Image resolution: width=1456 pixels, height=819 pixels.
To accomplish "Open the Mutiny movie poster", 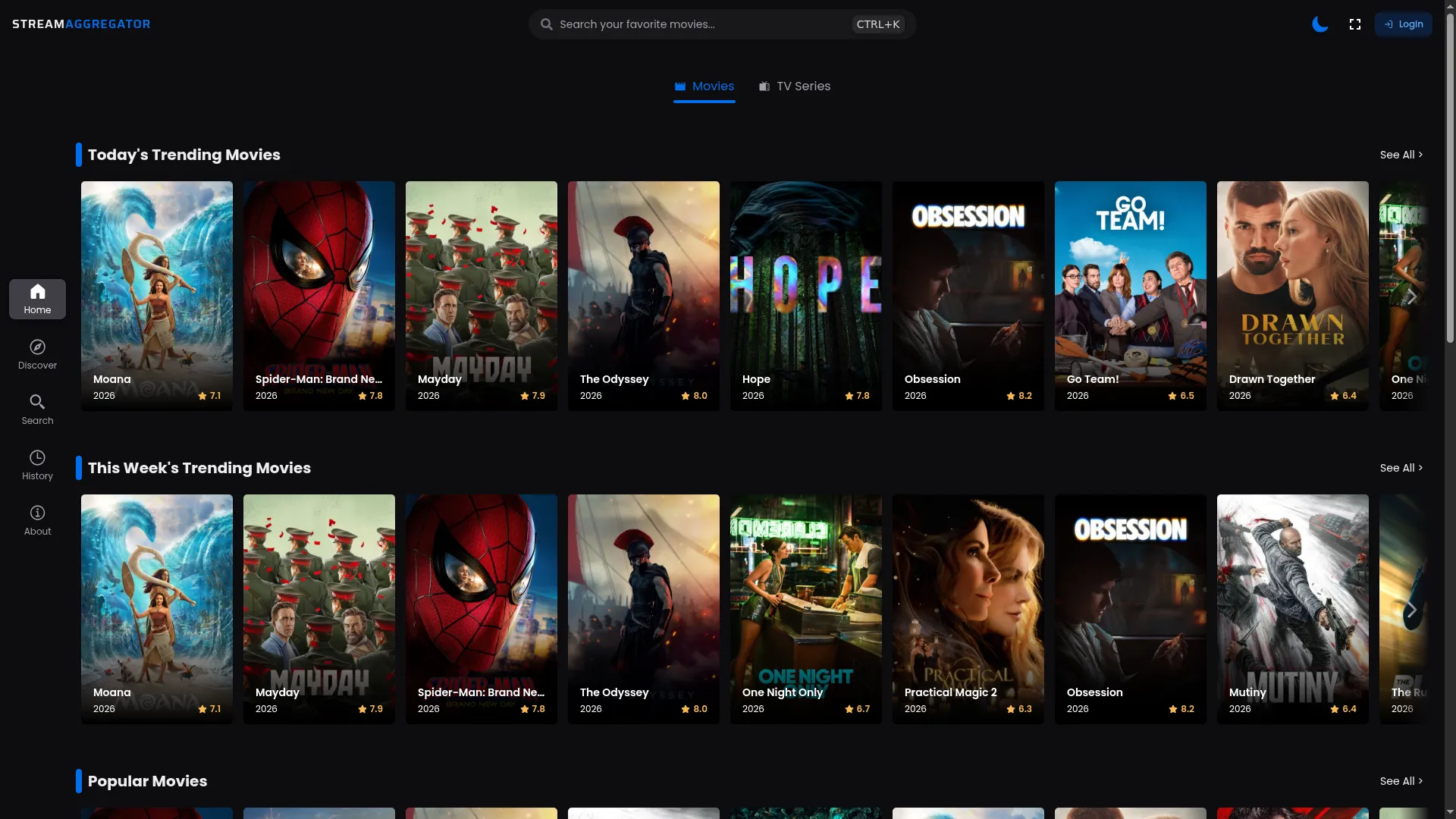I will click(x=1293, y=609).
